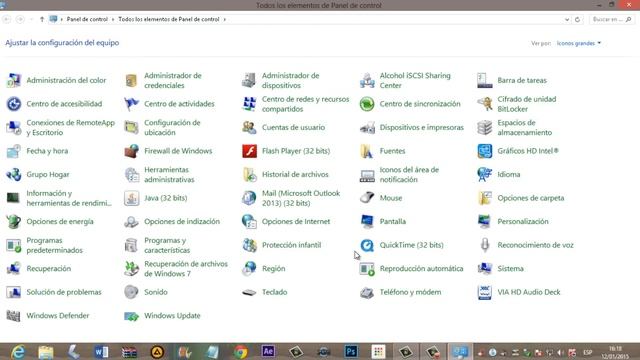Open Reconocimiento de voz microphone icon
The height and width of the screenshot is (360, 640).
484,245
